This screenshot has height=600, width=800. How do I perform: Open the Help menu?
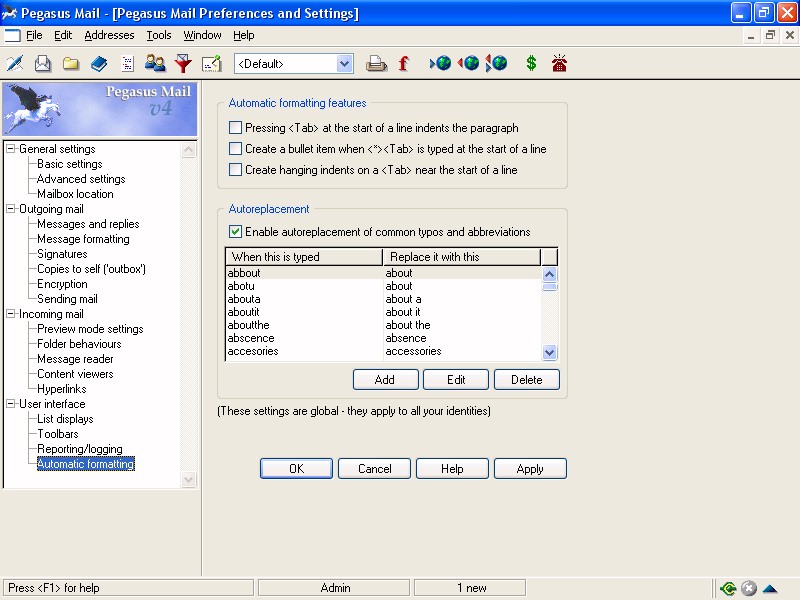[x=243, y=35]
